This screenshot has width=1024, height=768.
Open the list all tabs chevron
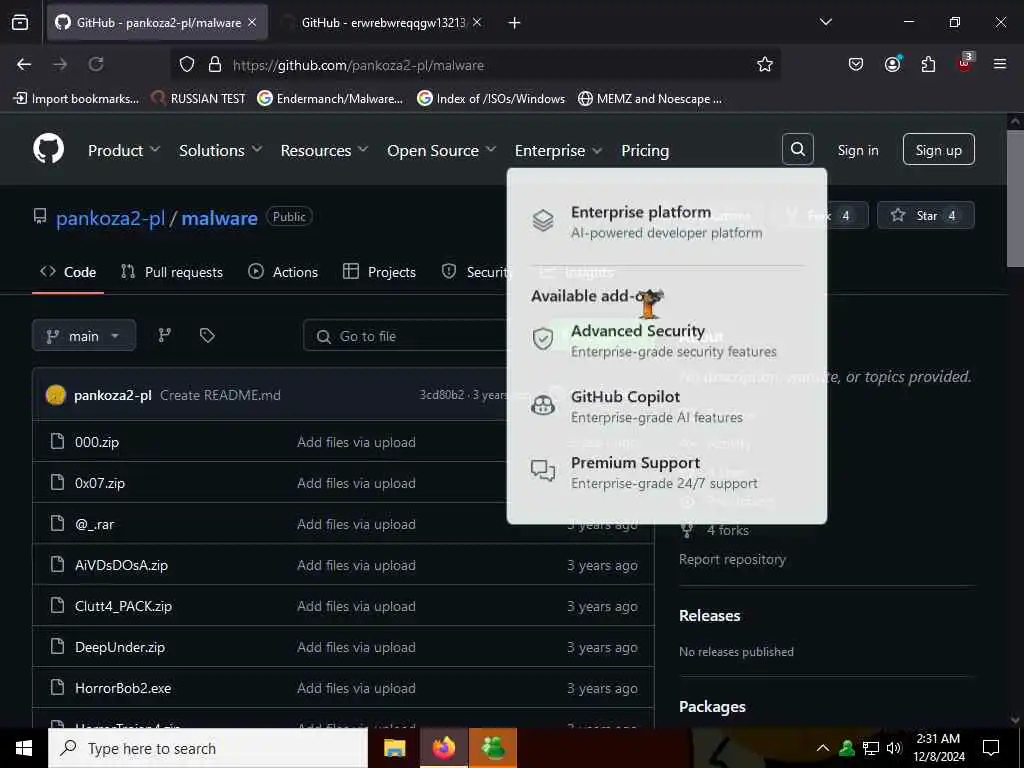(x=825, y=22)
